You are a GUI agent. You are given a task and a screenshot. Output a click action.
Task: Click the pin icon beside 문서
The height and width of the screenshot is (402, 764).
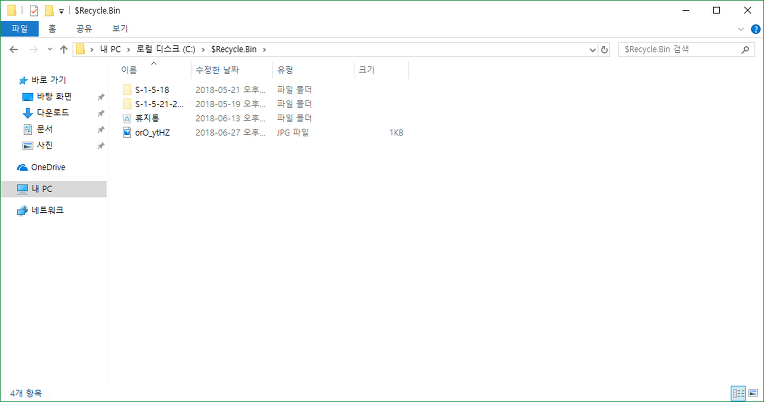101,130
